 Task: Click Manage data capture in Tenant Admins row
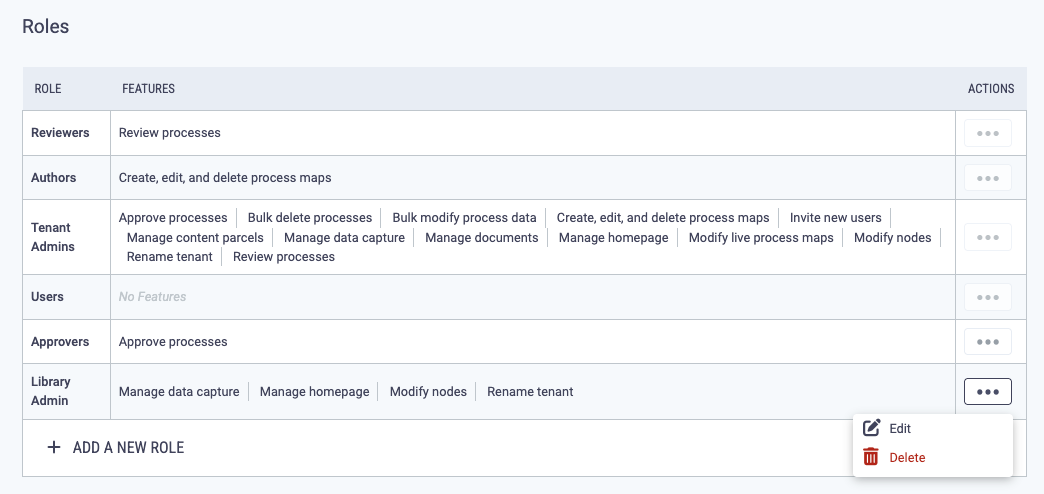344,238
